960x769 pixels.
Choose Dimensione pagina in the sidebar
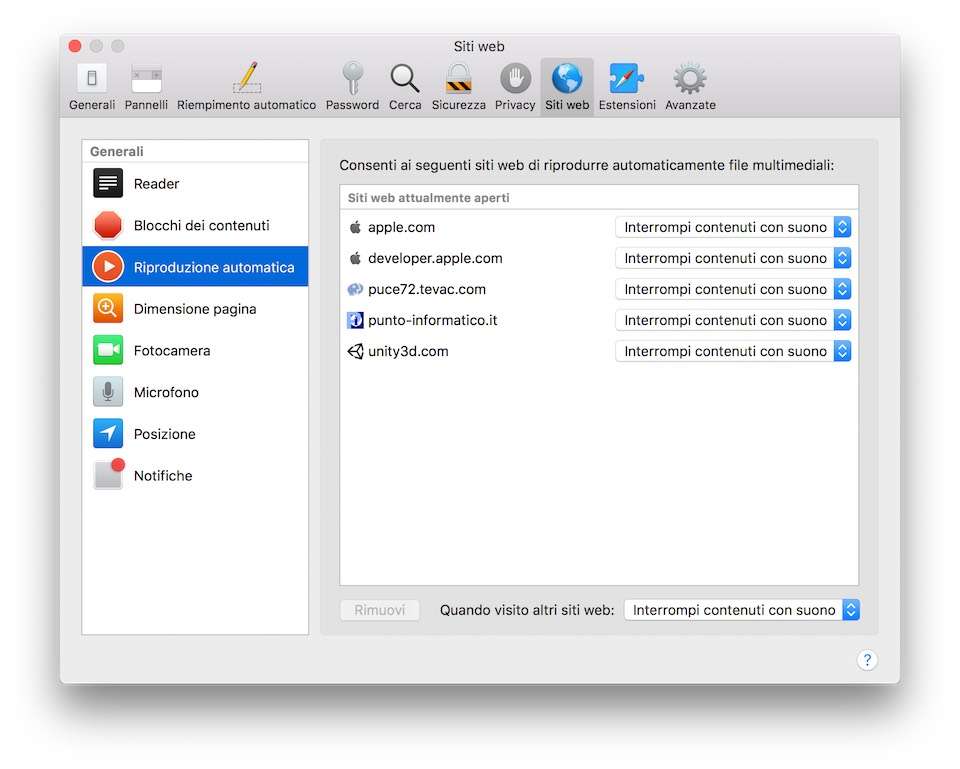tap(195, 309)
